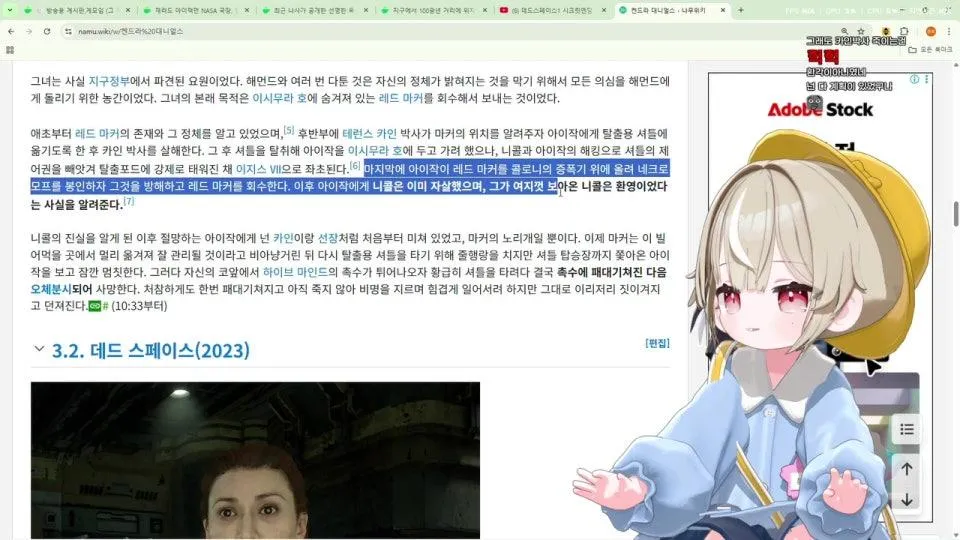Open the site information icon
The height and width of the screenshot is (540, 960).
coord(69,31)
